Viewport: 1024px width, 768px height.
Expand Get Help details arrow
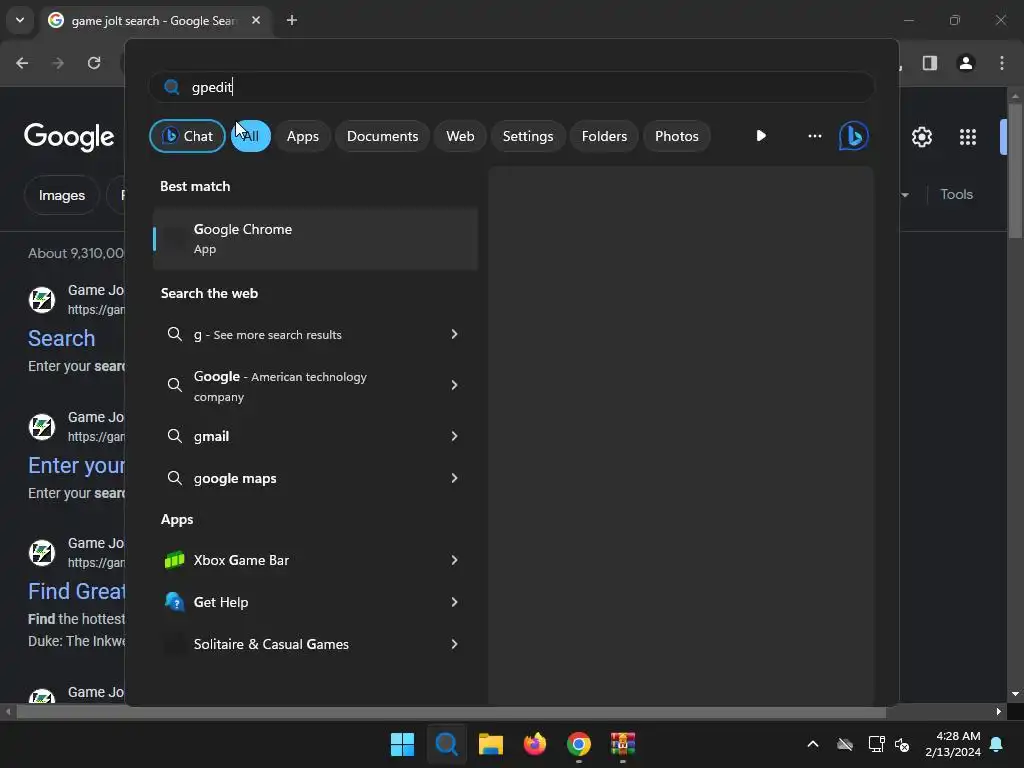(455, 602)
